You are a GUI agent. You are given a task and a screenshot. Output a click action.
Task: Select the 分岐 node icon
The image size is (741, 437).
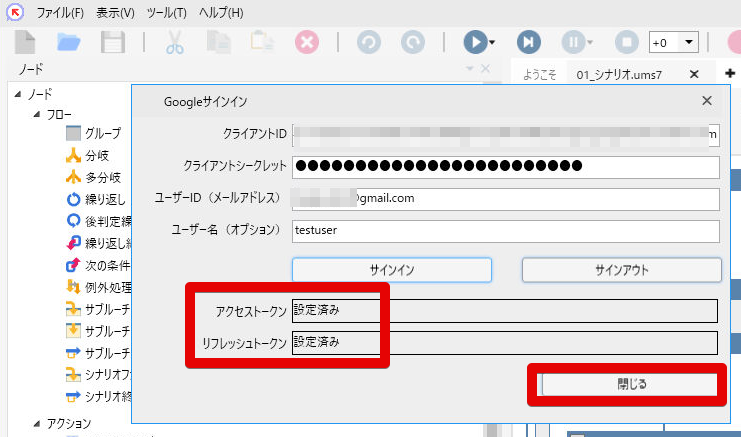coord(73,155)
